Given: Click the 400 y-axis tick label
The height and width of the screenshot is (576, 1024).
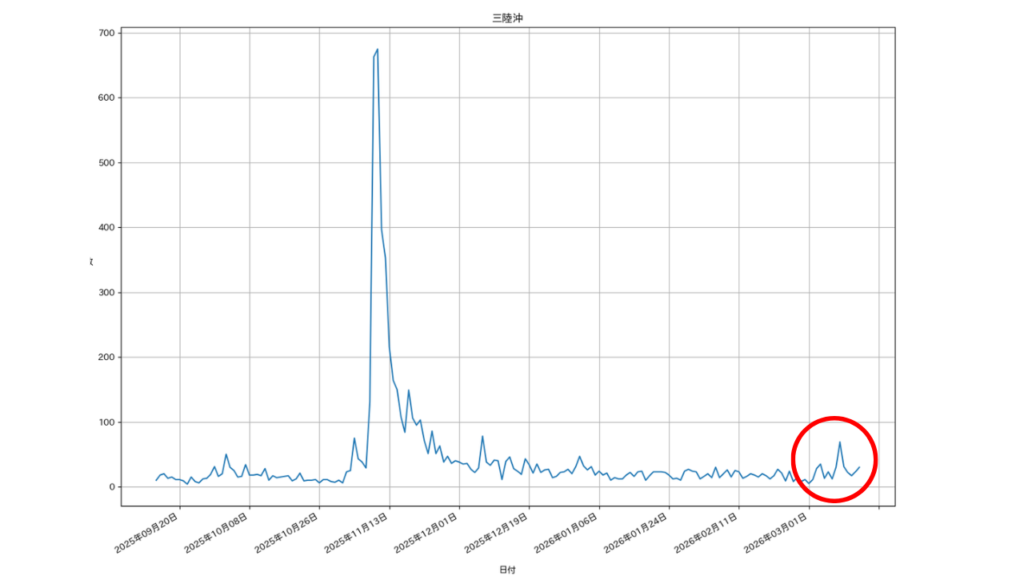Looking at the screenshot, I should click(x=106, y=228).
